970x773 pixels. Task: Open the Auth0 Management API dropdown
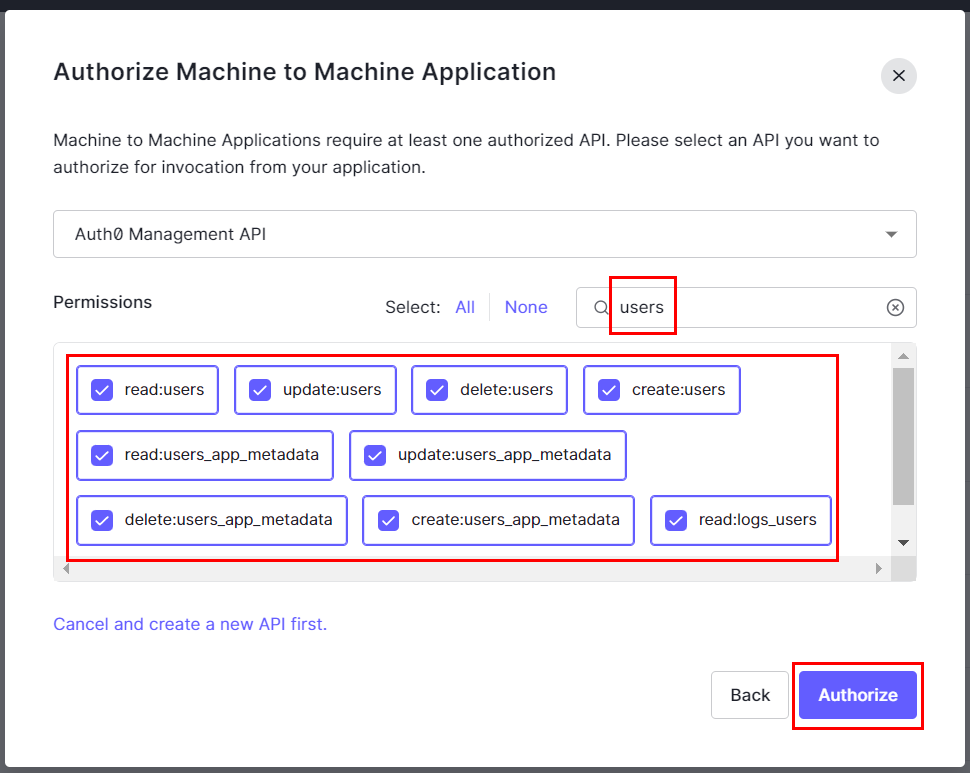pos(485,233)
